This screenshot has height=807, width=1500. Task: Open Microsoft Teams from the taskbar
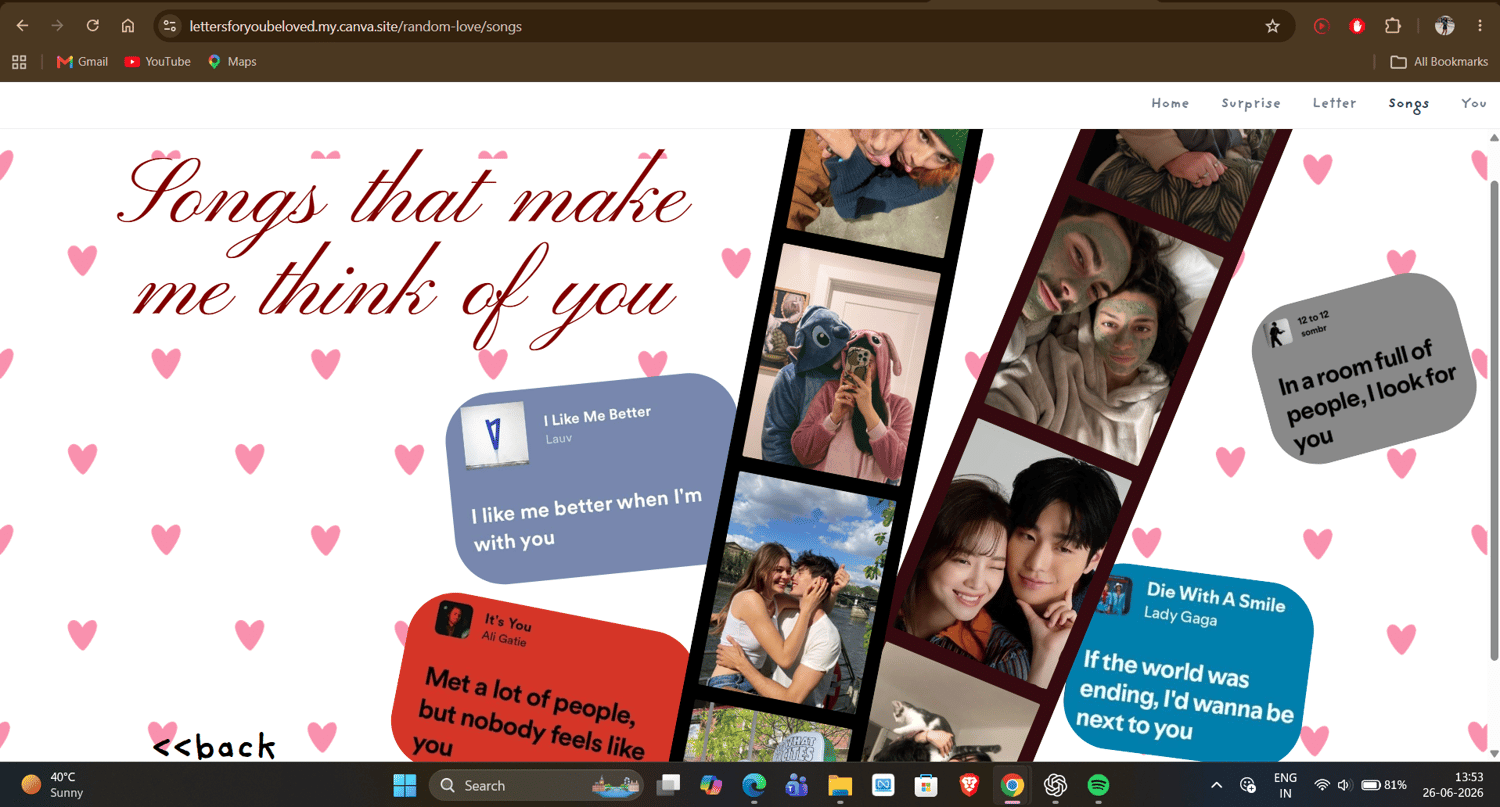pos(797,785)
